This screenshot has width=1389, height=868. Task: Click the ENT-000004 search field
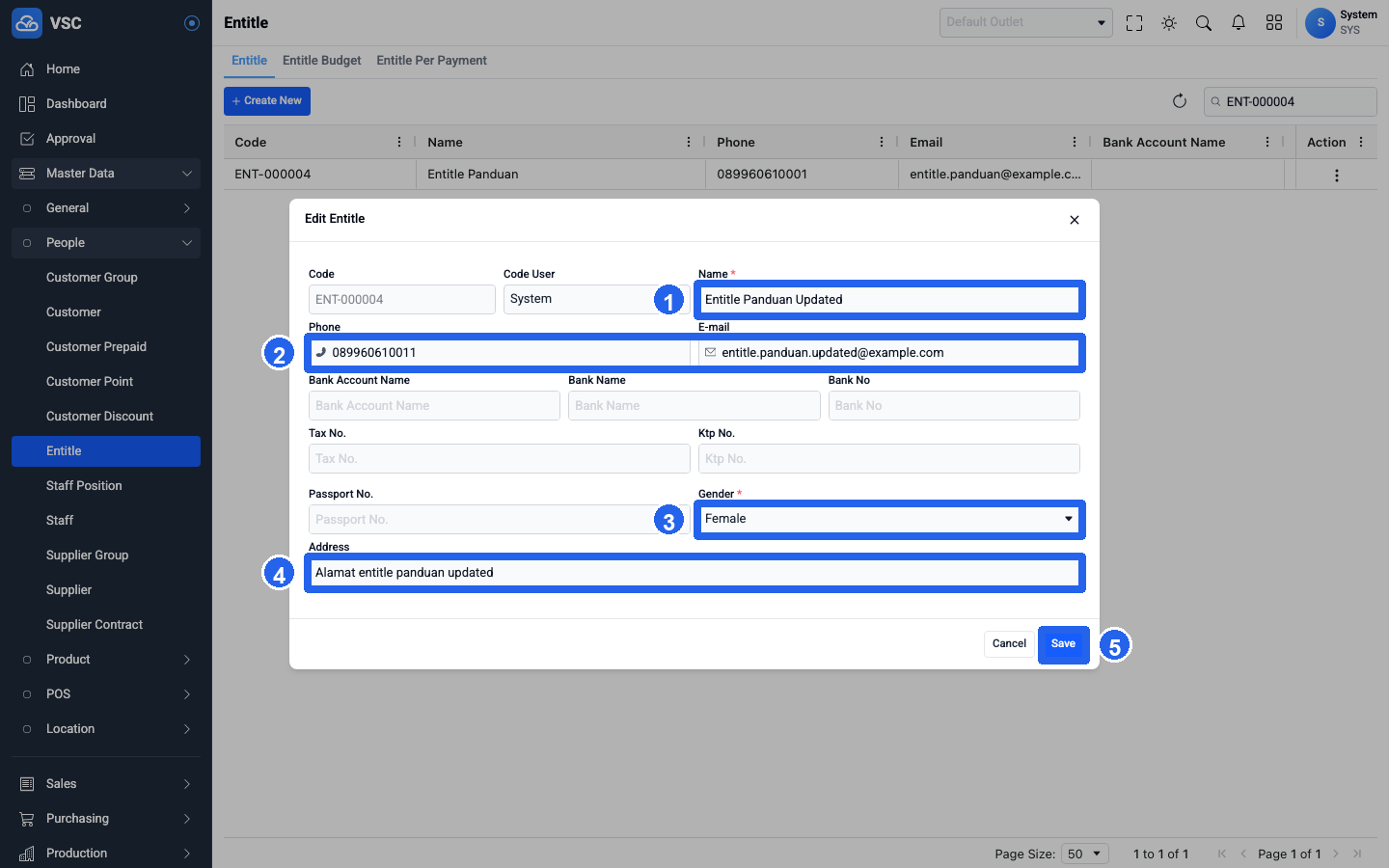coord(1291,101)
